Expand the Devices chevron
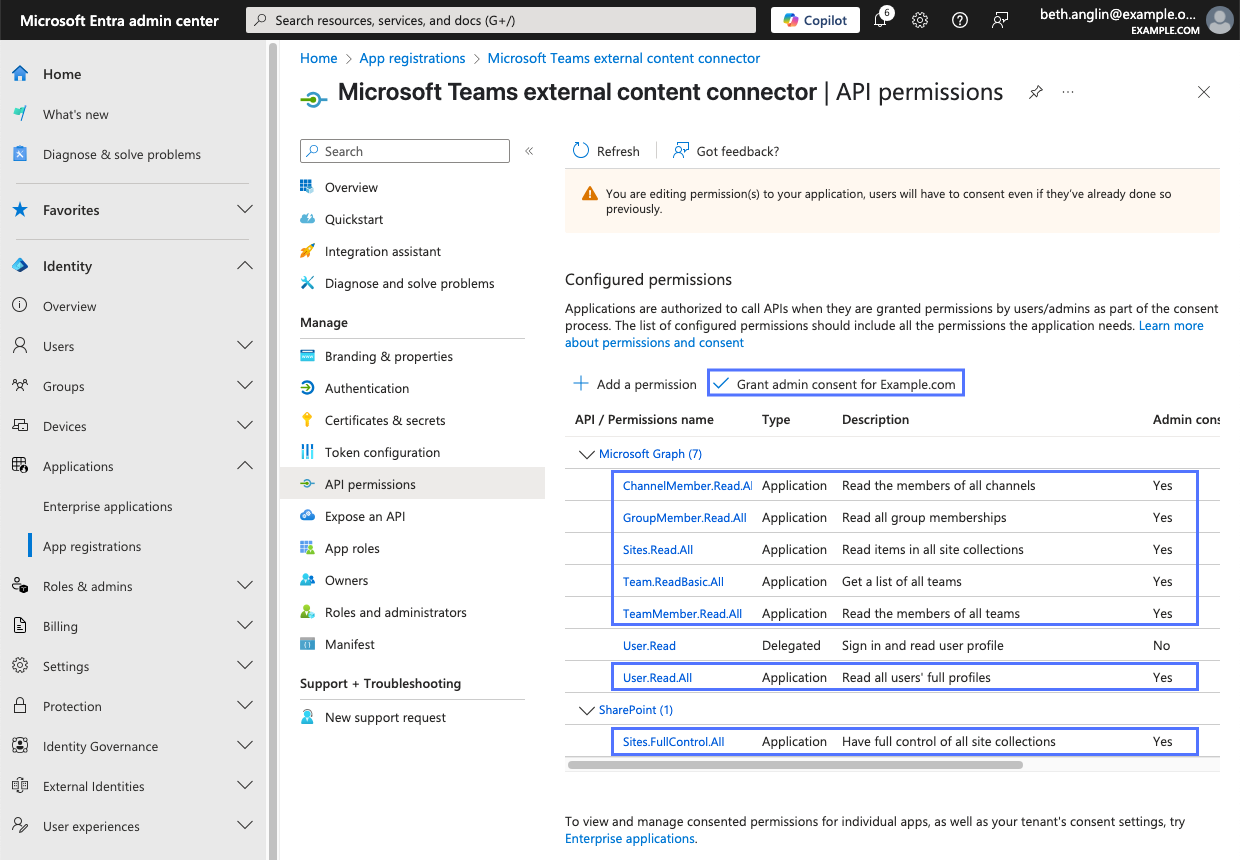This screenshot has width=1240, height=860. click(x=245, y=426)
